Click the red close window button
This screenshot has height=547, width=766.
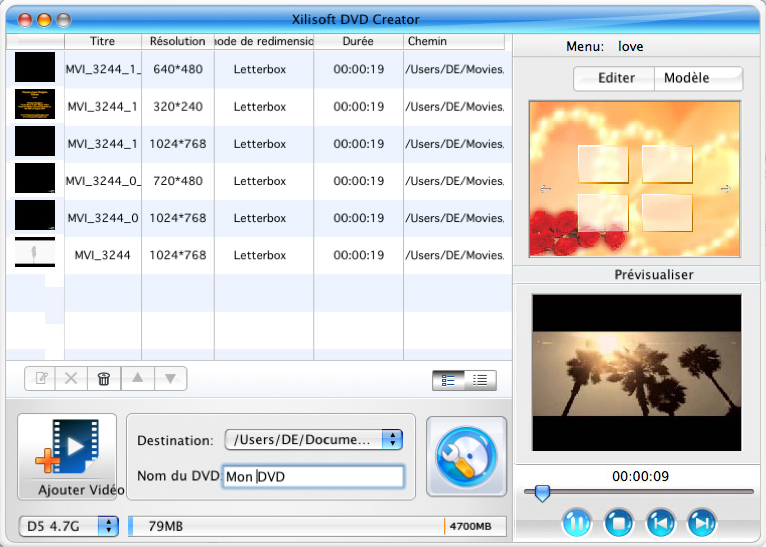pyautogui.click(x=24, y=20)
